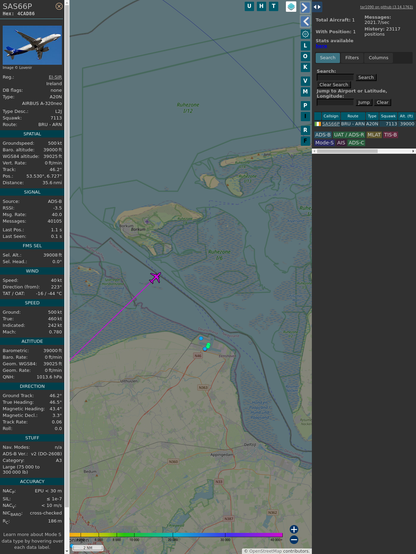Open the A320neo aircraft photo thumbnail
416x554 pixels.
[x=32, y=45]
